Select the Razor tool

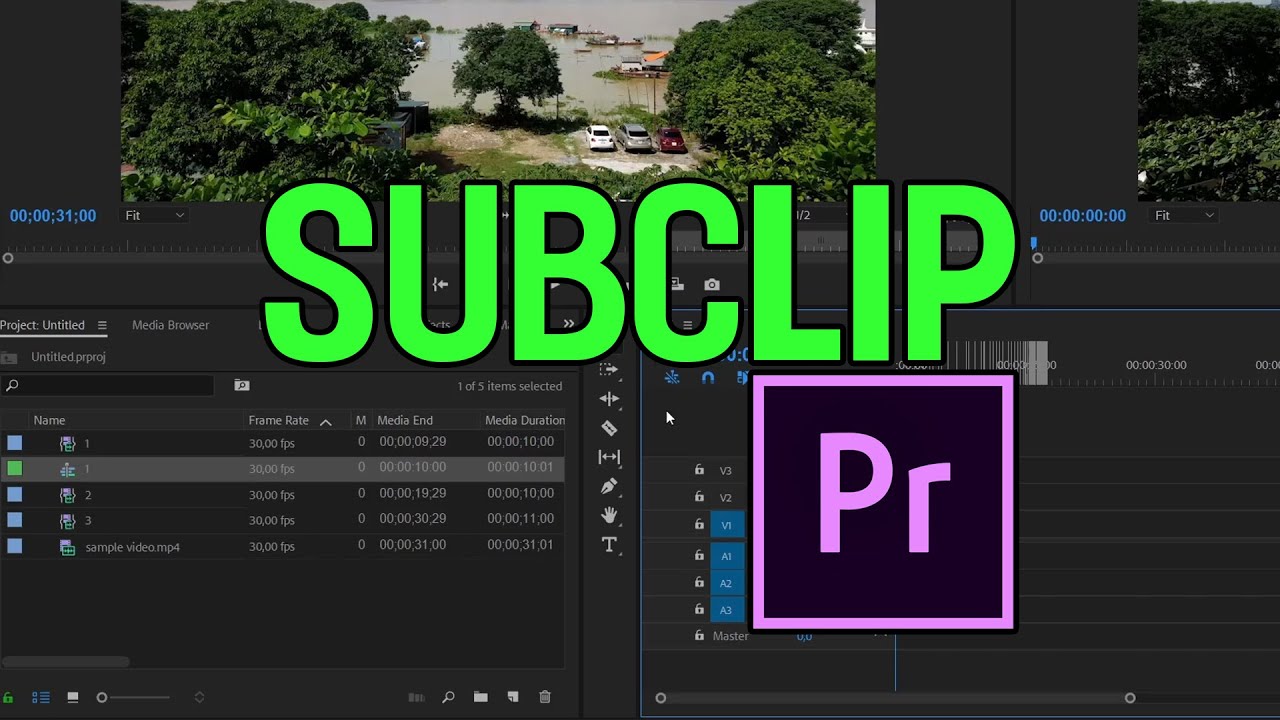point(609,428)
